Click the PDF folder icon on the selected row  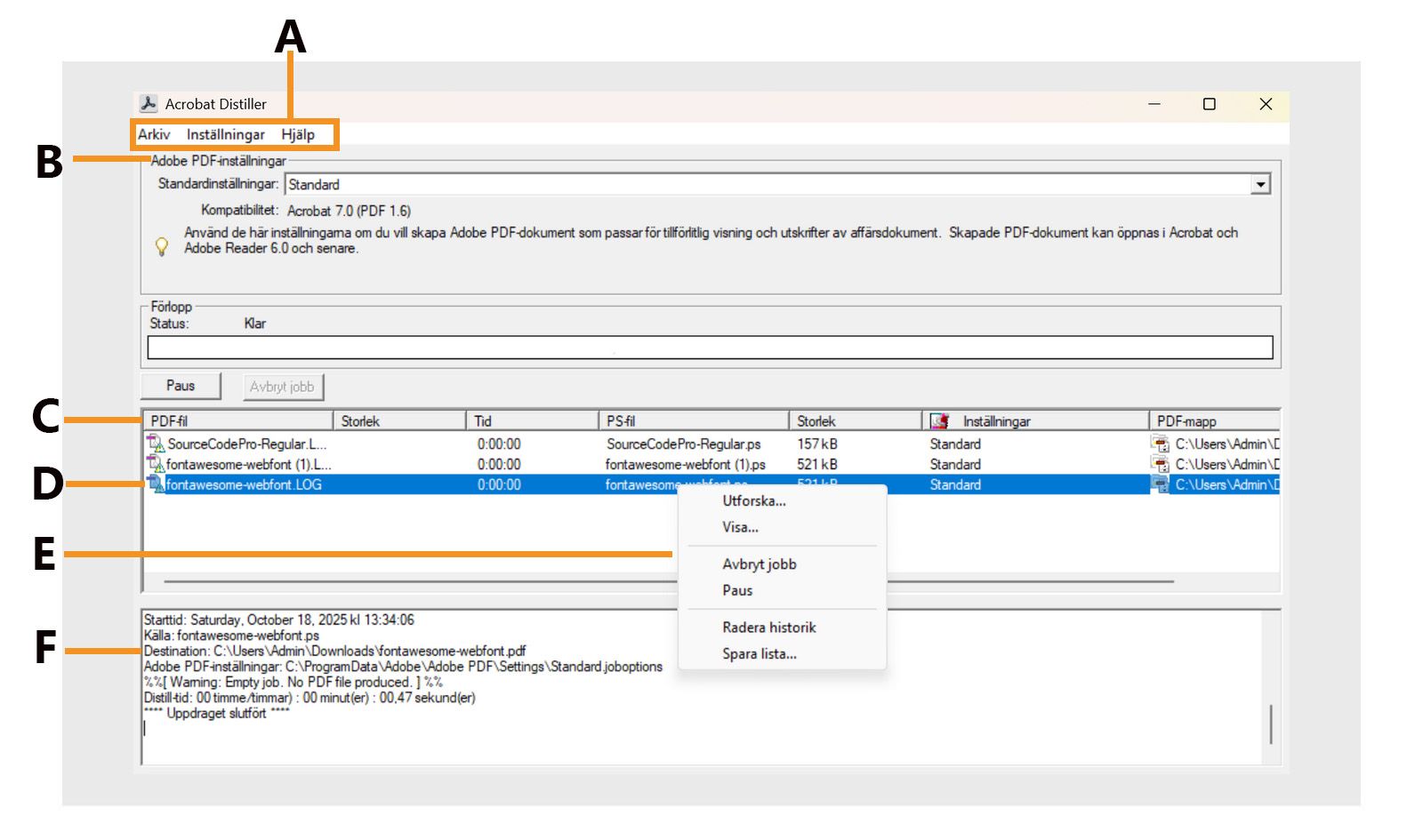(1162, 484)
